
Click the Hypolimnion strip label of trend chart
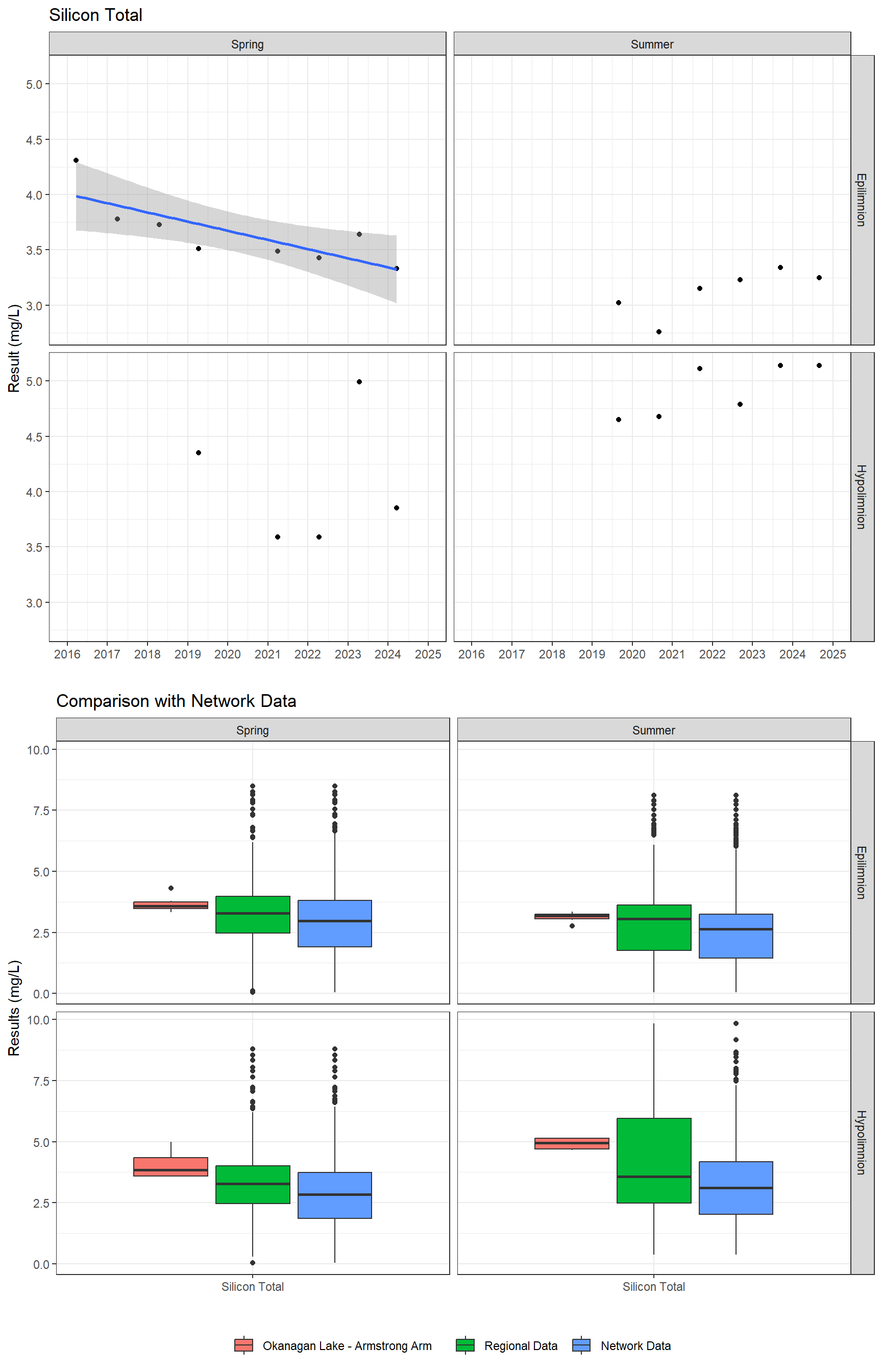click(x=862, y=497)
